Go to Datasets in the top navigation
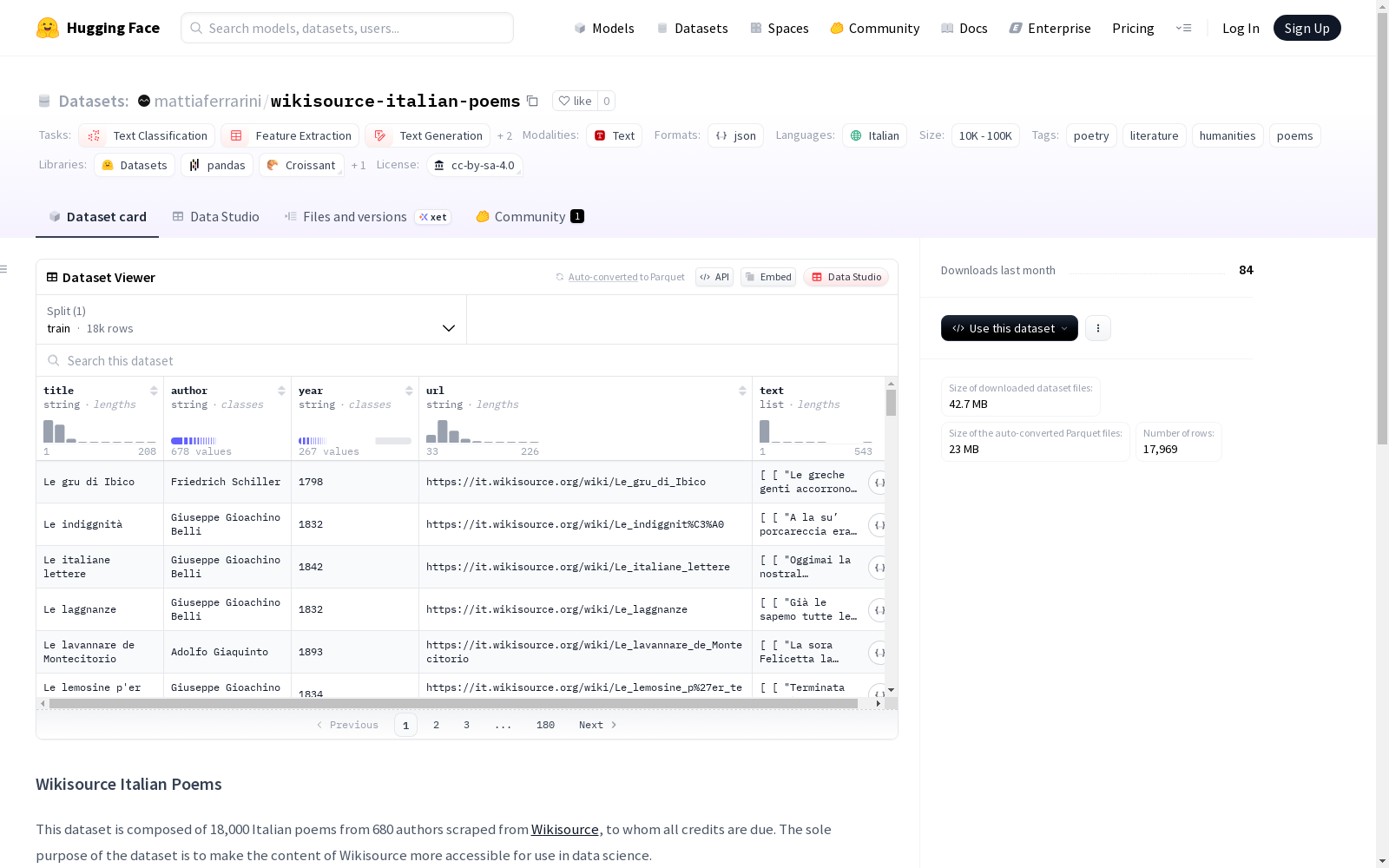 pyautogui.click(x=692, y=28)
